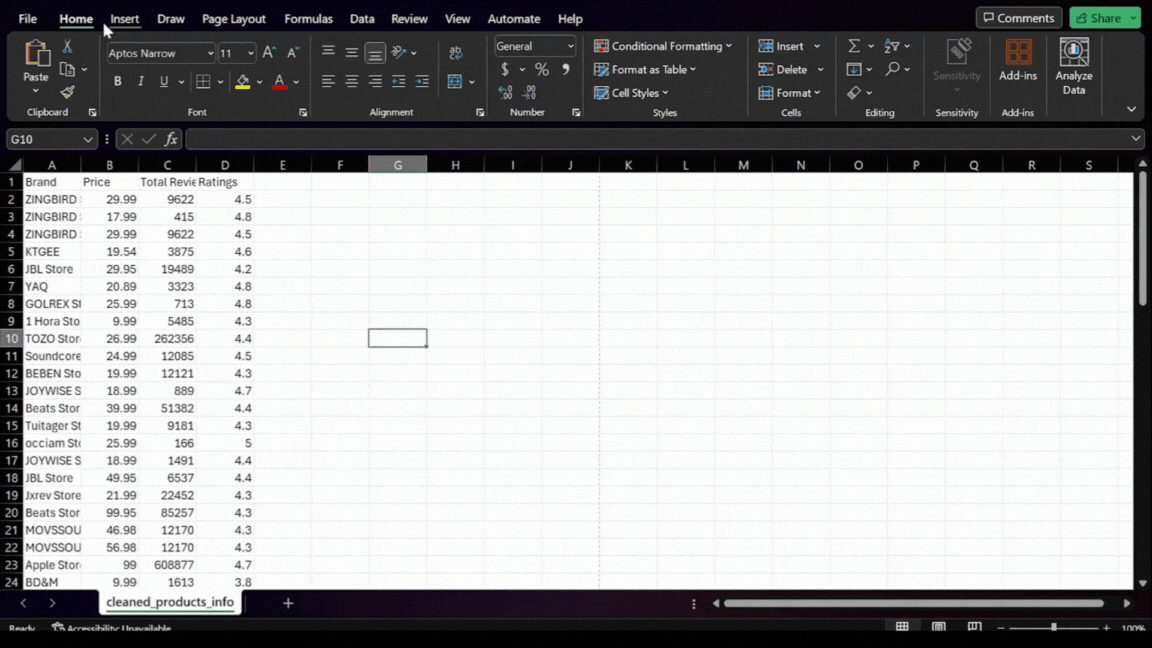Apply Comma Style format
Screen dimensions: 1152x648
pyautogui.click(x=566, y=69)
